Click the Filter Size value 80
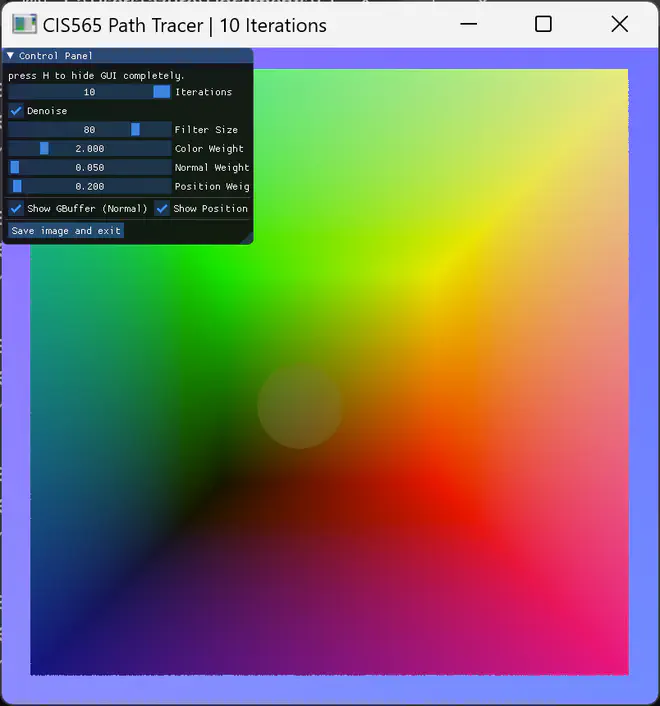 tap(89, 130)
